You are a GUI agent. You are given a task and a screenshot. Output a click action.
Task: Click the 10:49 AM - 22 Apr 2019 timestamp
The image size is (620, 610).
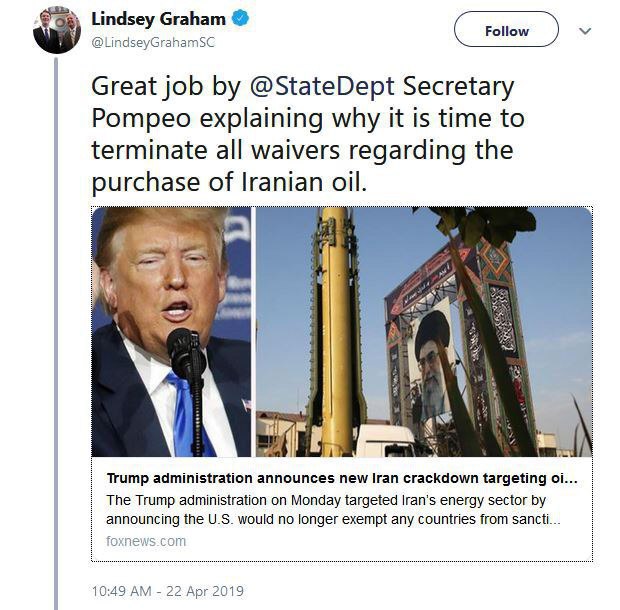pyautogui.click(x=167, y=591)
